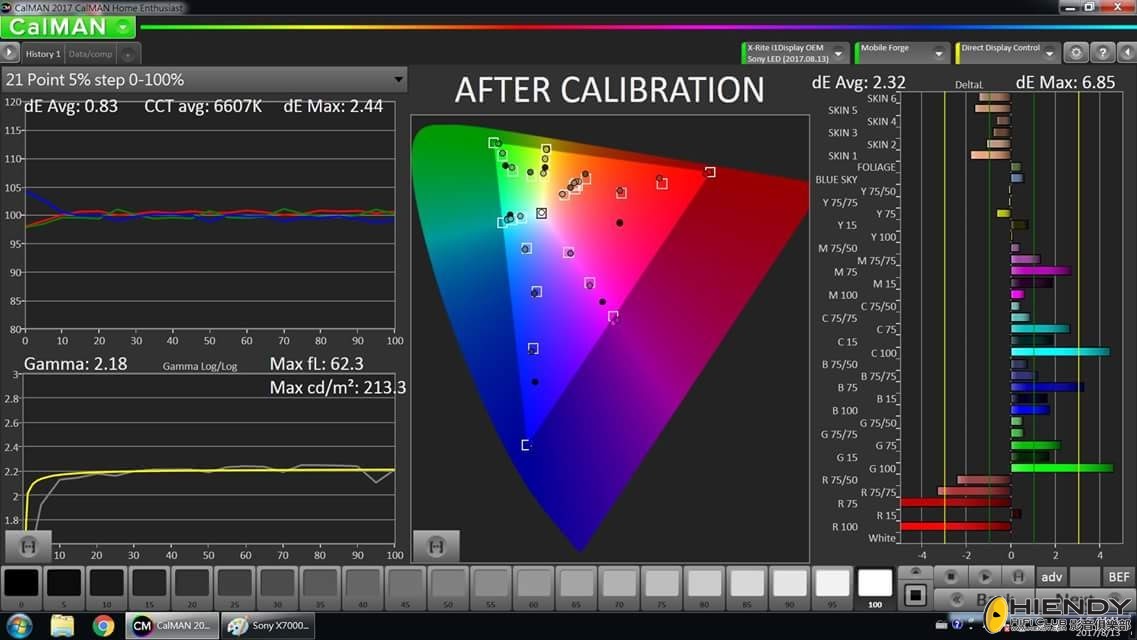Open the Windows Start menu

click(20, 626)
